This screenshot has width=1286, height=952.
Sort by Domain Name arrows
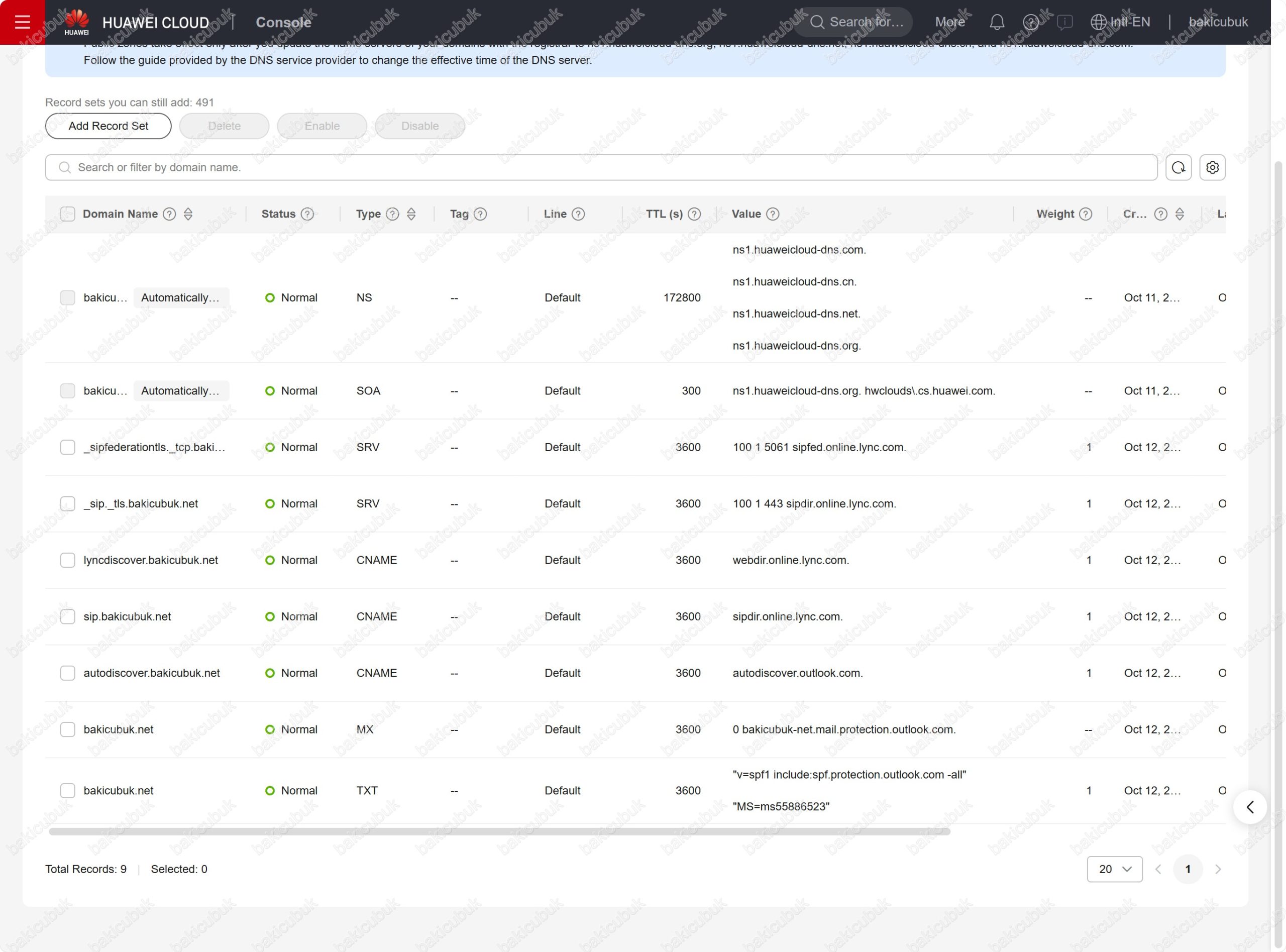click(188, 214)
